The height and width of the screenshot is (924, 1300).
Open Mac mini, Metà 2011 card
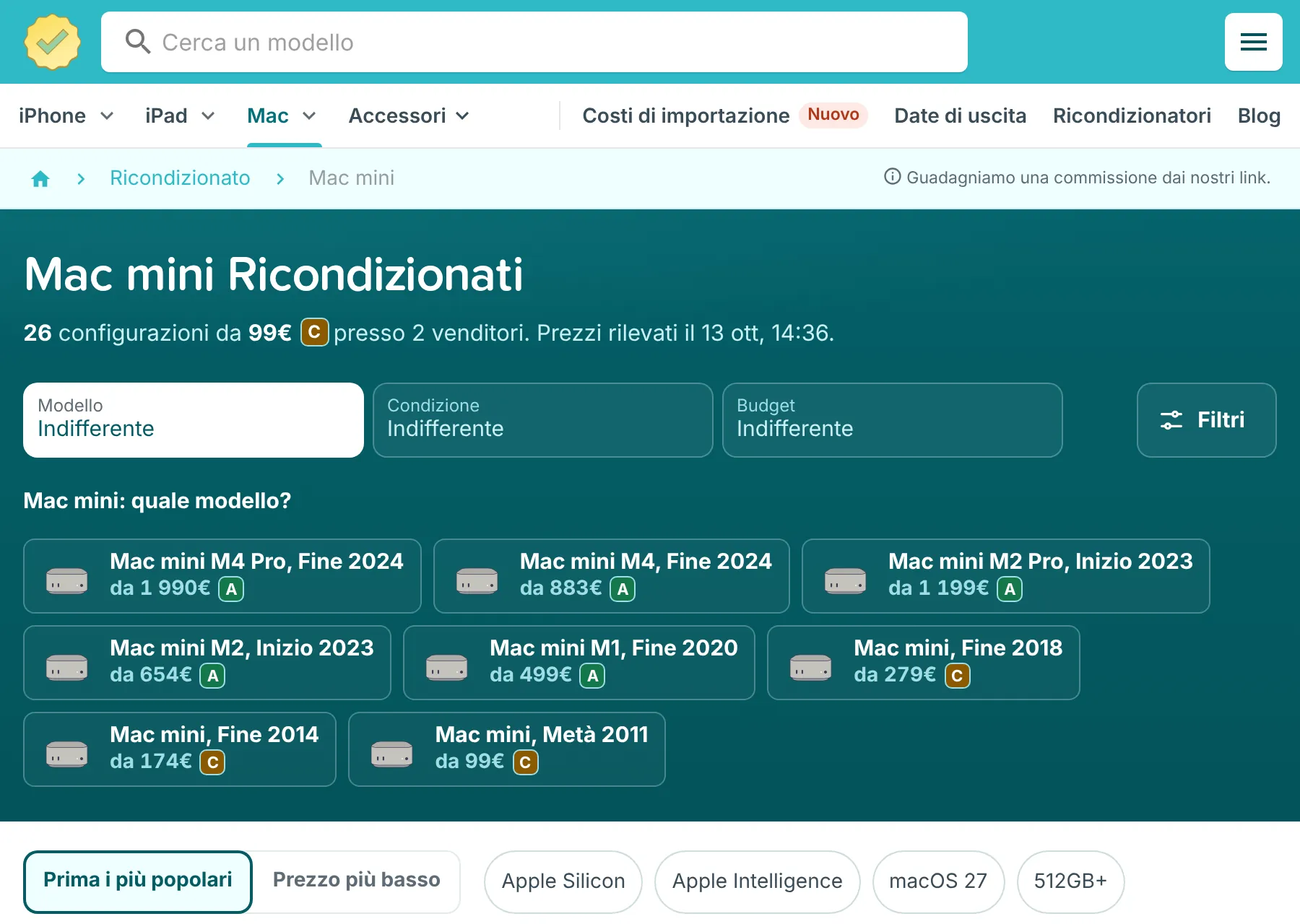(507, 749)
